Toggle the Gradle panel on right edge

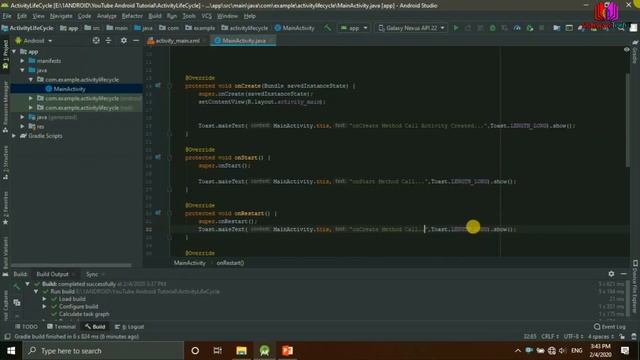635,52
